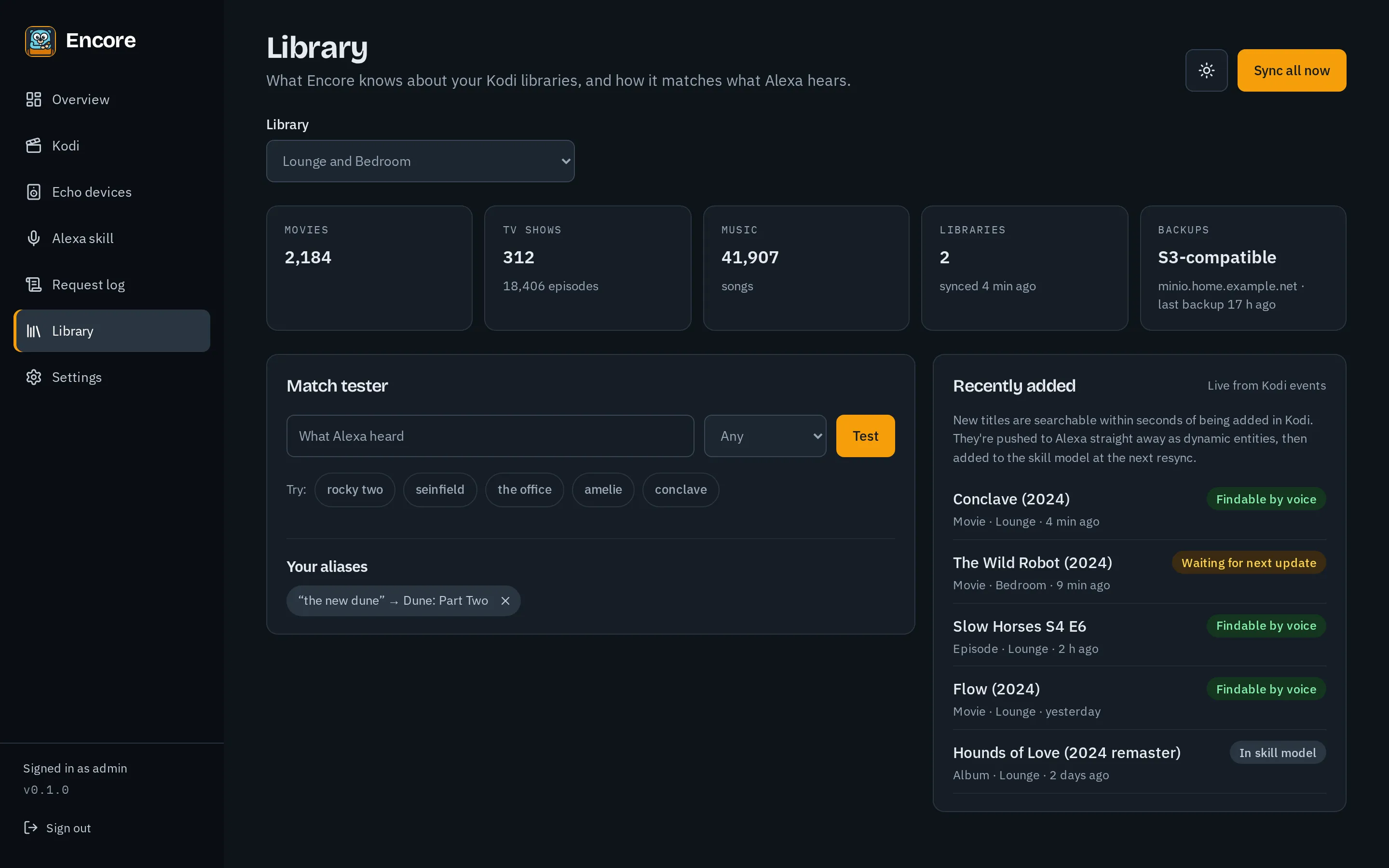Click the Music 41,907 stat card
1389x868 pixels.
[806, 268]
